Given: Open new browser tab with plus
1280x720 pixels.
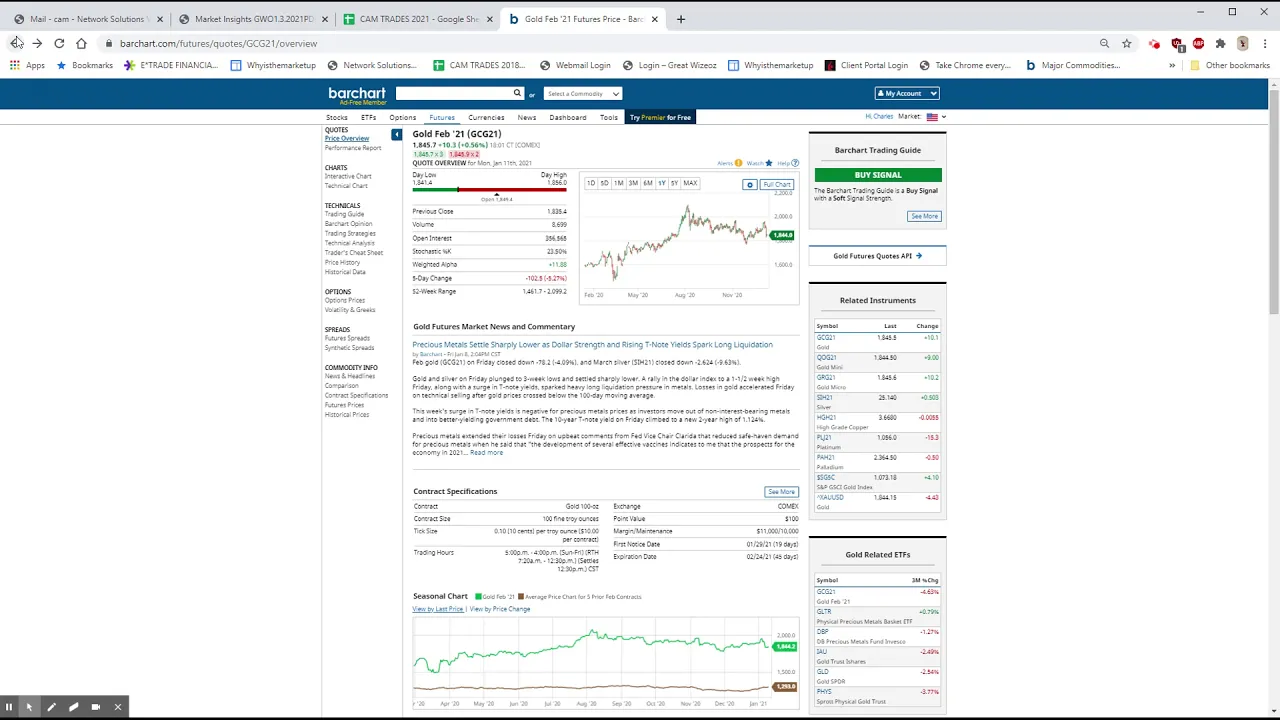Looking at the screenshot, I should [x=681, y=19].
